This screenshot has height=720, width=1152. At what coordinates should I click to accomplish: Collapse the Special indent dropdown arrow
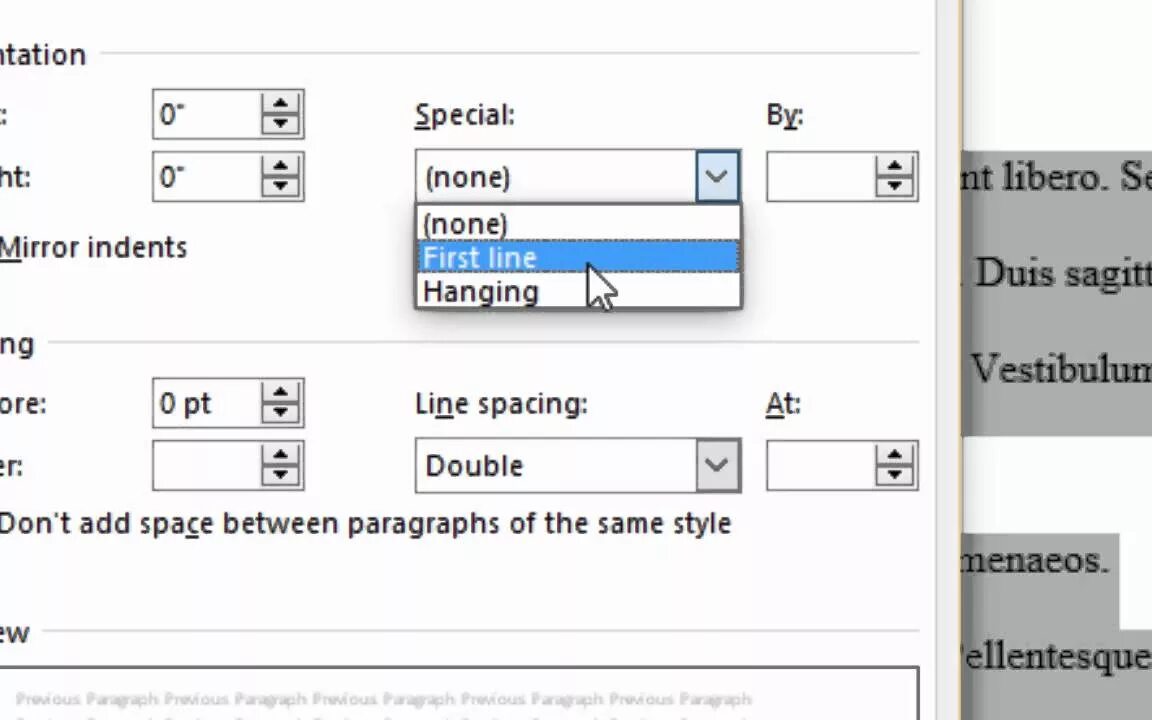pos(717,176)
